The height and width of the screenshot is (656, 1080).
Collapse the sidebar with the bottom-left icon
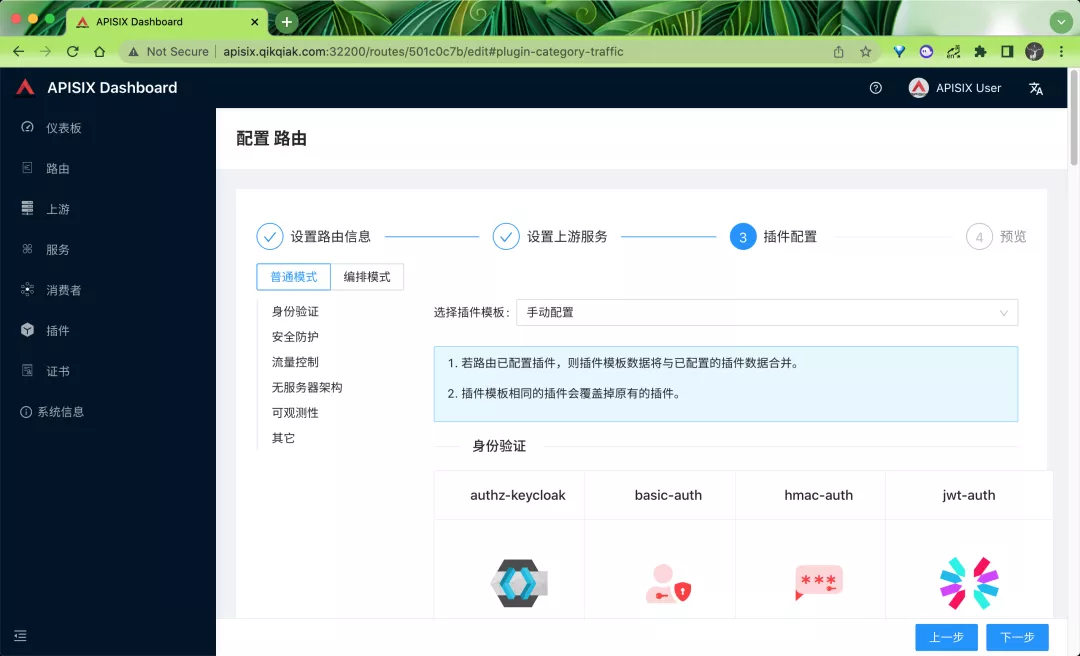pos(19,635)
